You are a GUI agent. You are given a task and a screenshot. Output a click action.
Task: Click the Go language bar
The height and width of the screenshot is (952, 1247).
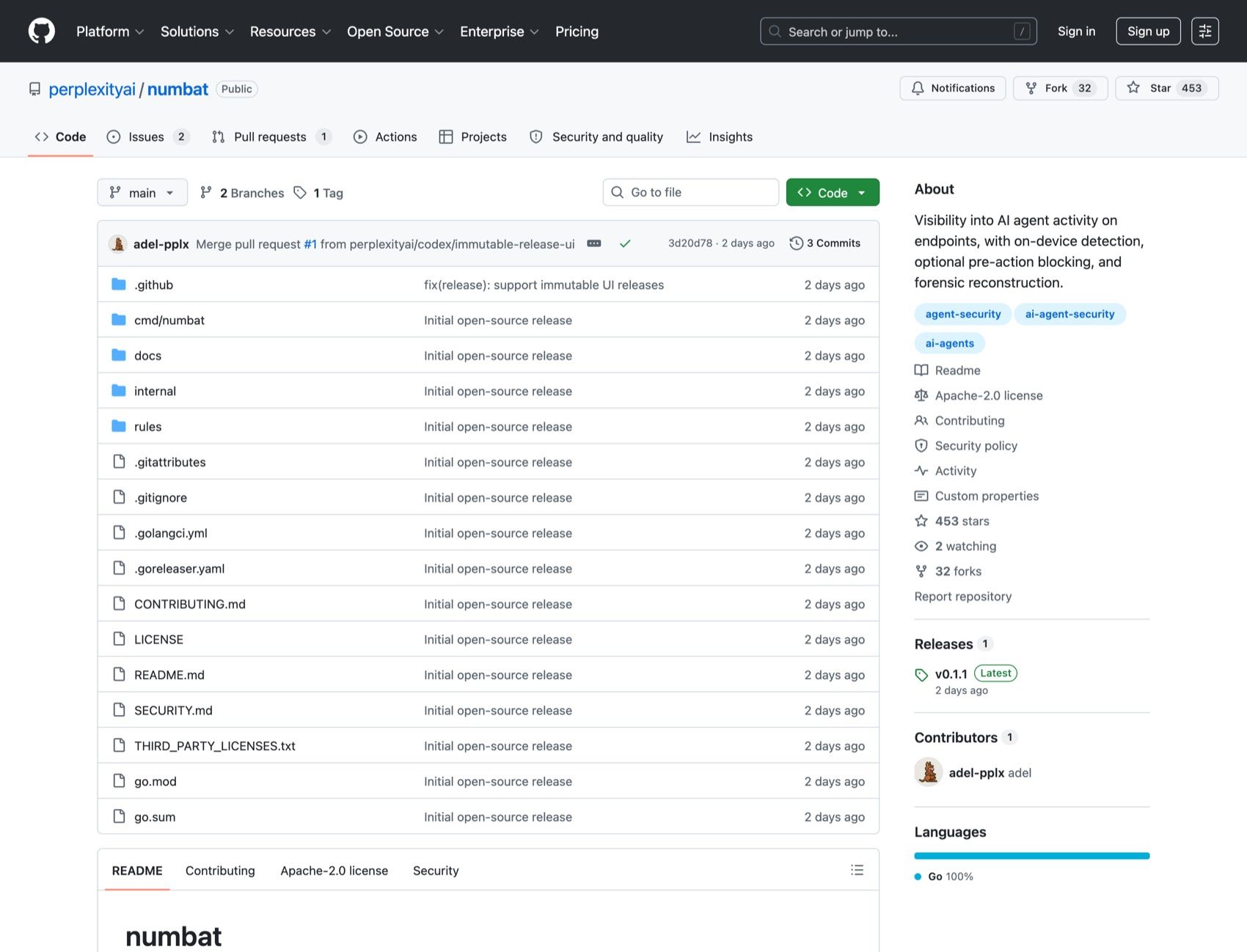point(1032,856)
